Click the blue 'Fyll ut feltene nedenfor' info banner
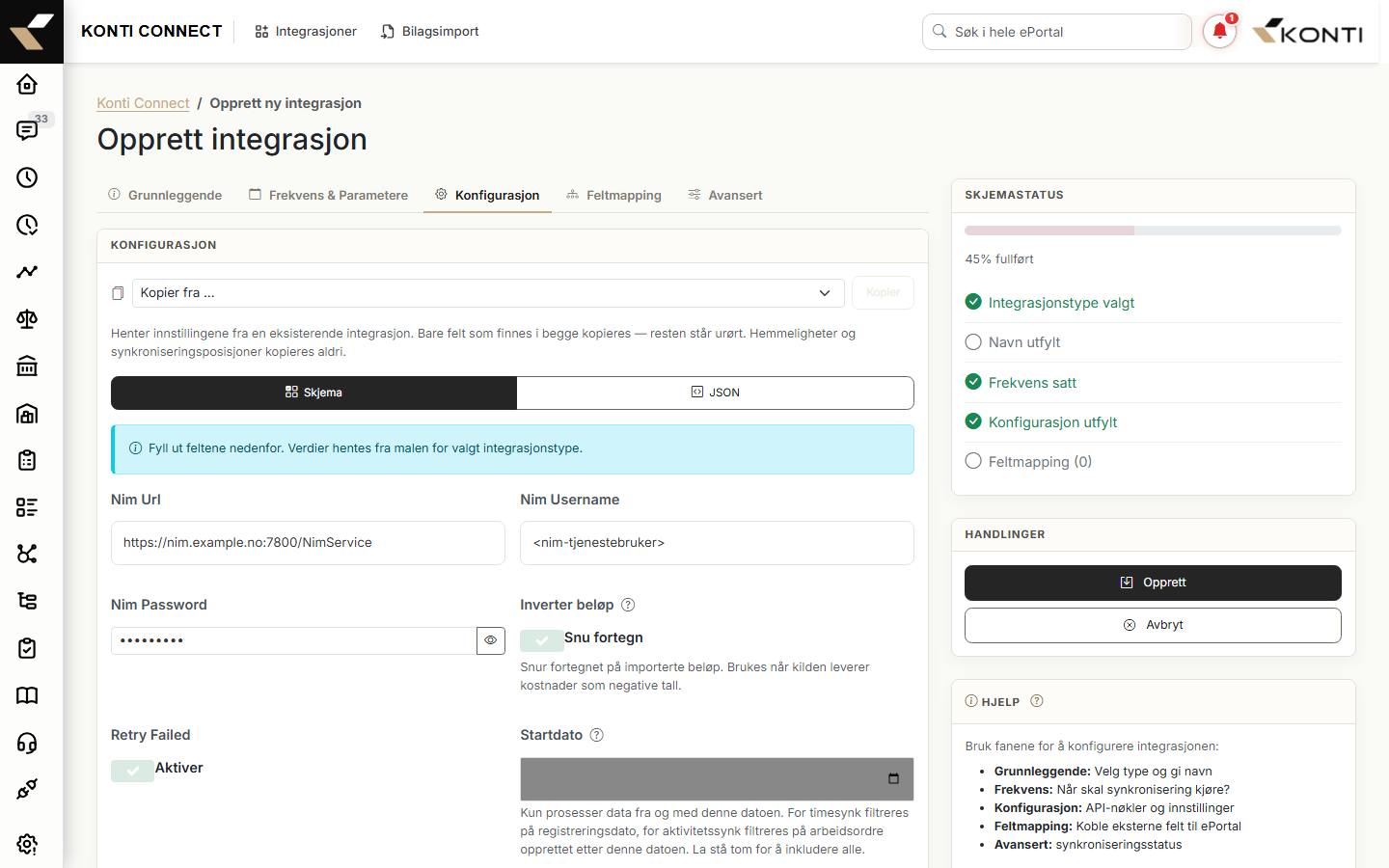This screenshot has height=868, width=1389. (512, 449)
